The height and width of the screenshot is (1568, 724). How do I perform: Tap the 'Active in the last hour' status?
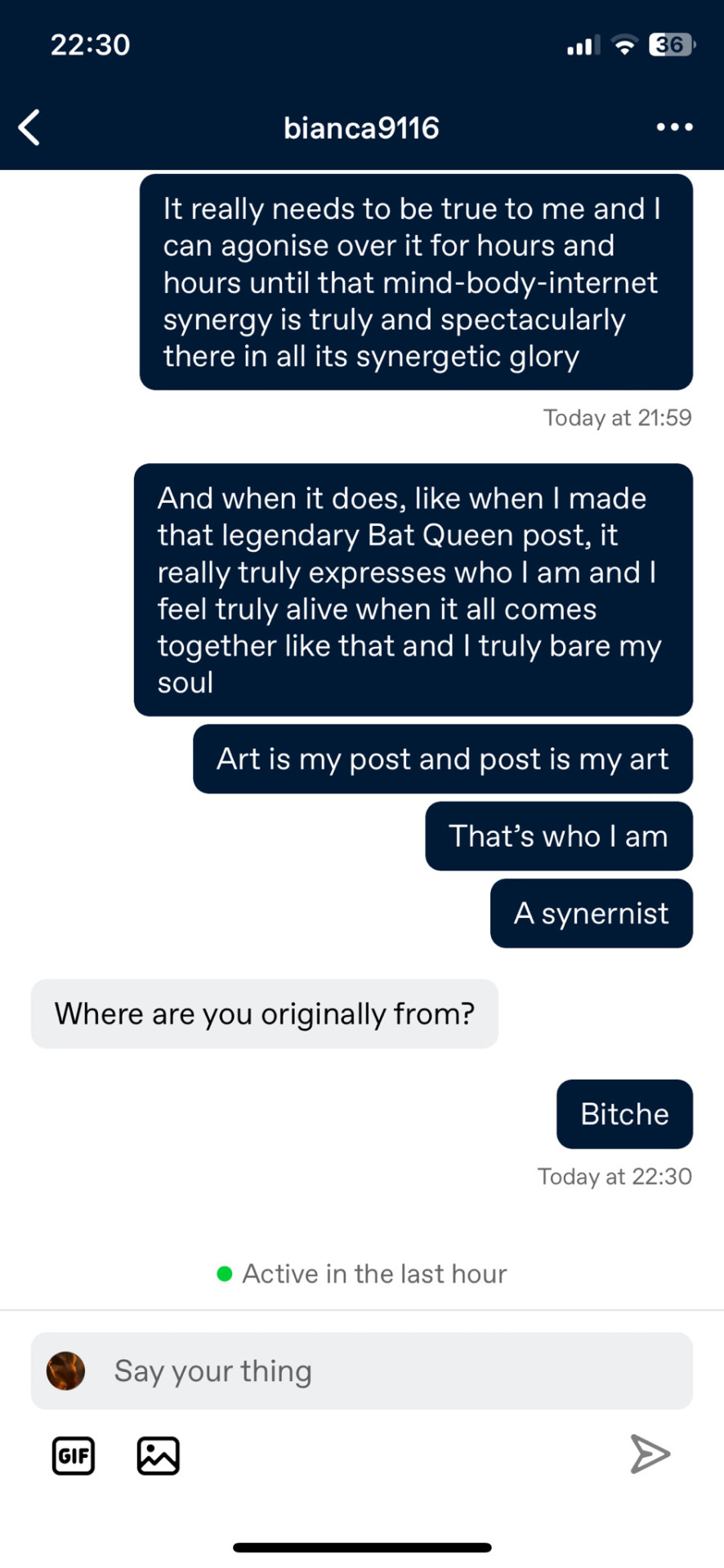click(363, 1273)
